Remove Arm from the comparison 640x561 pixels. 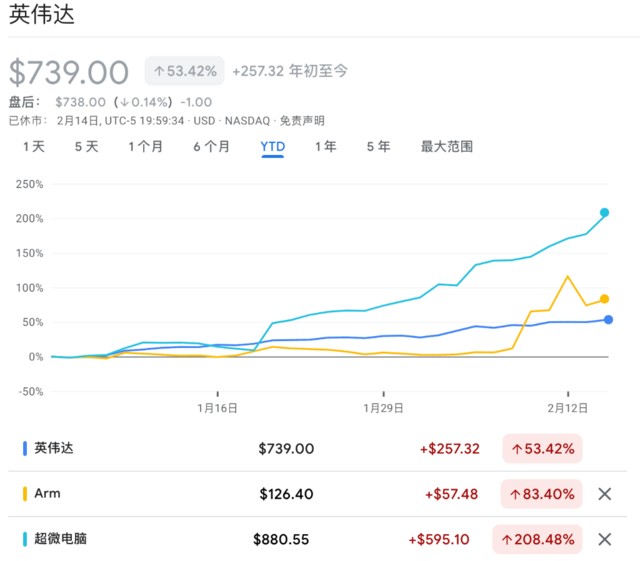(604, 494)
